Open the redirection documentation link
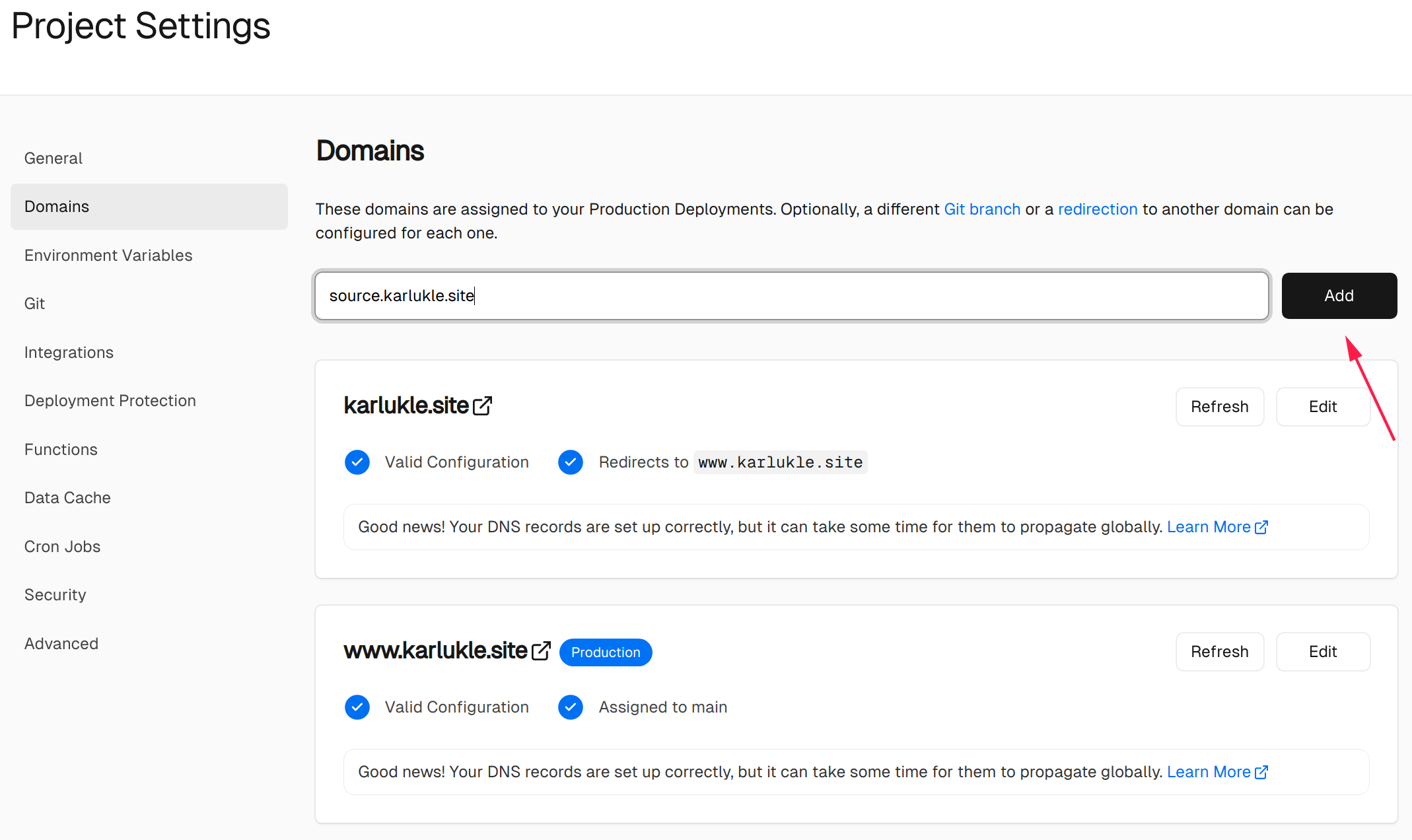 pyautogui.click(x=1098, y=209)
